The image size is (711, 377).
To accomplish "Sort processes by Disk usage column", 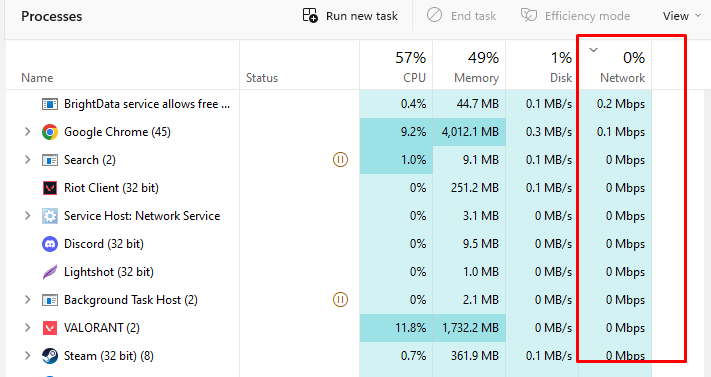I will (x=561, y=78).
